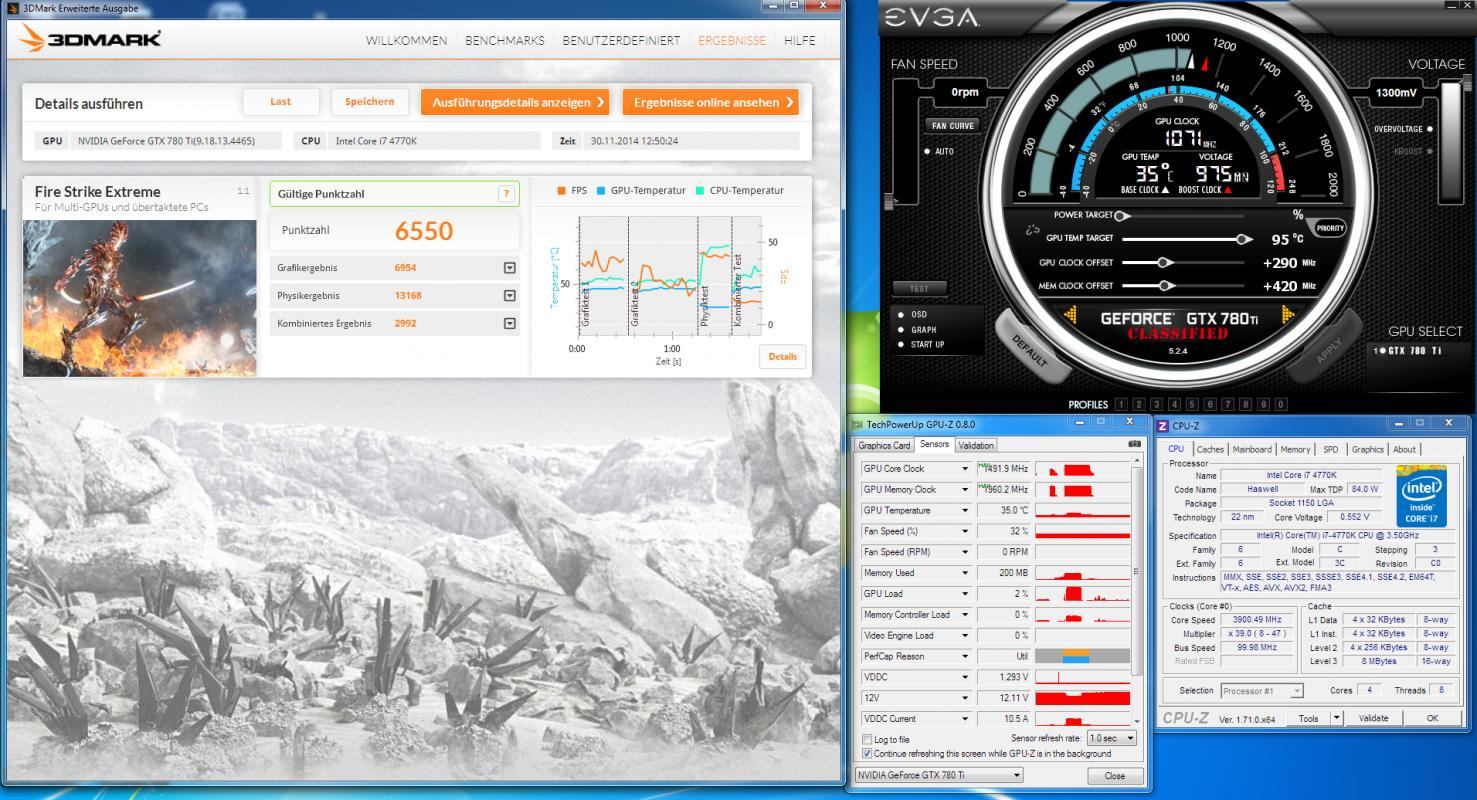Click the orange FPS legend marker
This screenshot has width=1477, height=800.
[x=561, y=191]
